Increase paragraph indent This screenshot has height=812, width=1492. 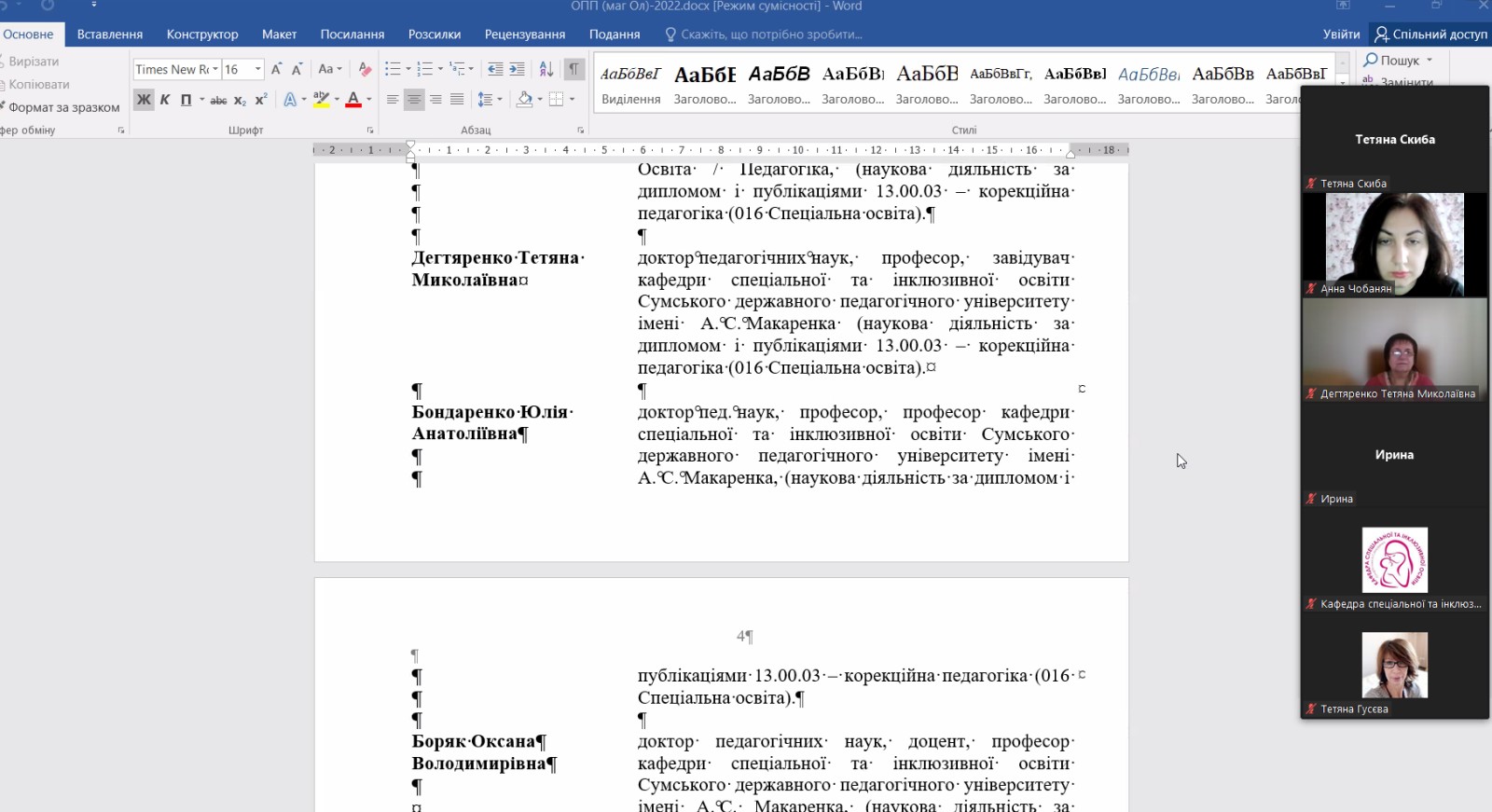[x=517, y=69]
